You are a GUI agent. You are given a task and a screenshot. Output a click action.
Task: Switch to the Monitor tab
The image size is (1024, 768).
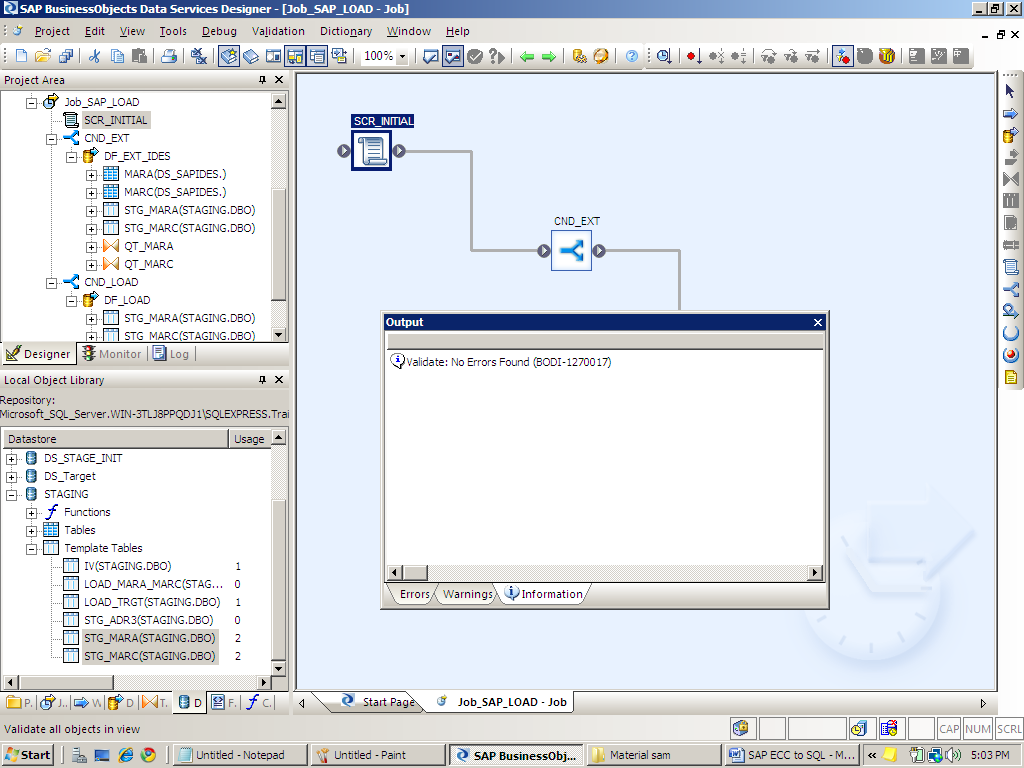[112, 353]
